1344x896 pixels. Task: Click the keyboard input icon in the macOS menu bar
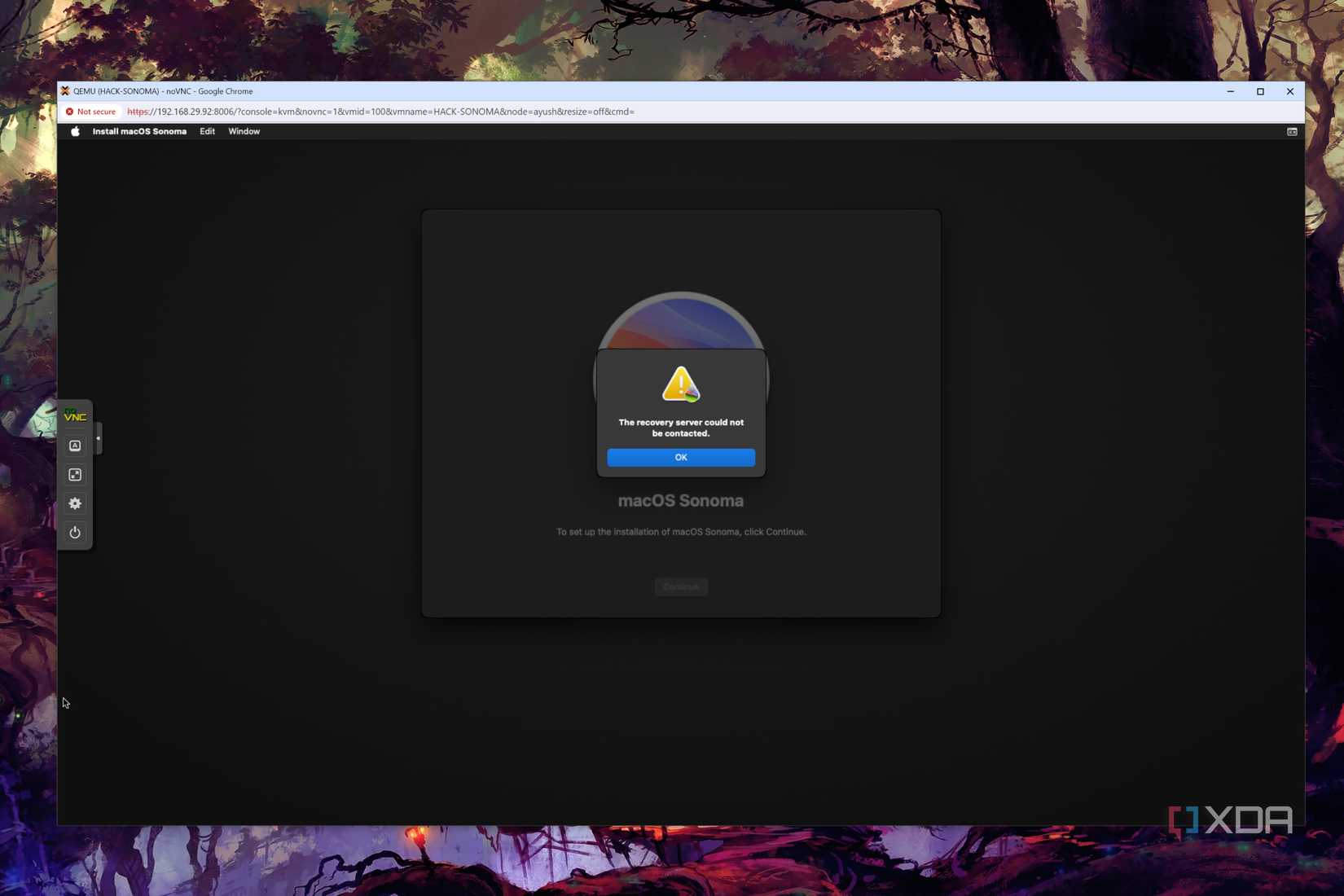pyautogui.click(x=1292, y=131)
